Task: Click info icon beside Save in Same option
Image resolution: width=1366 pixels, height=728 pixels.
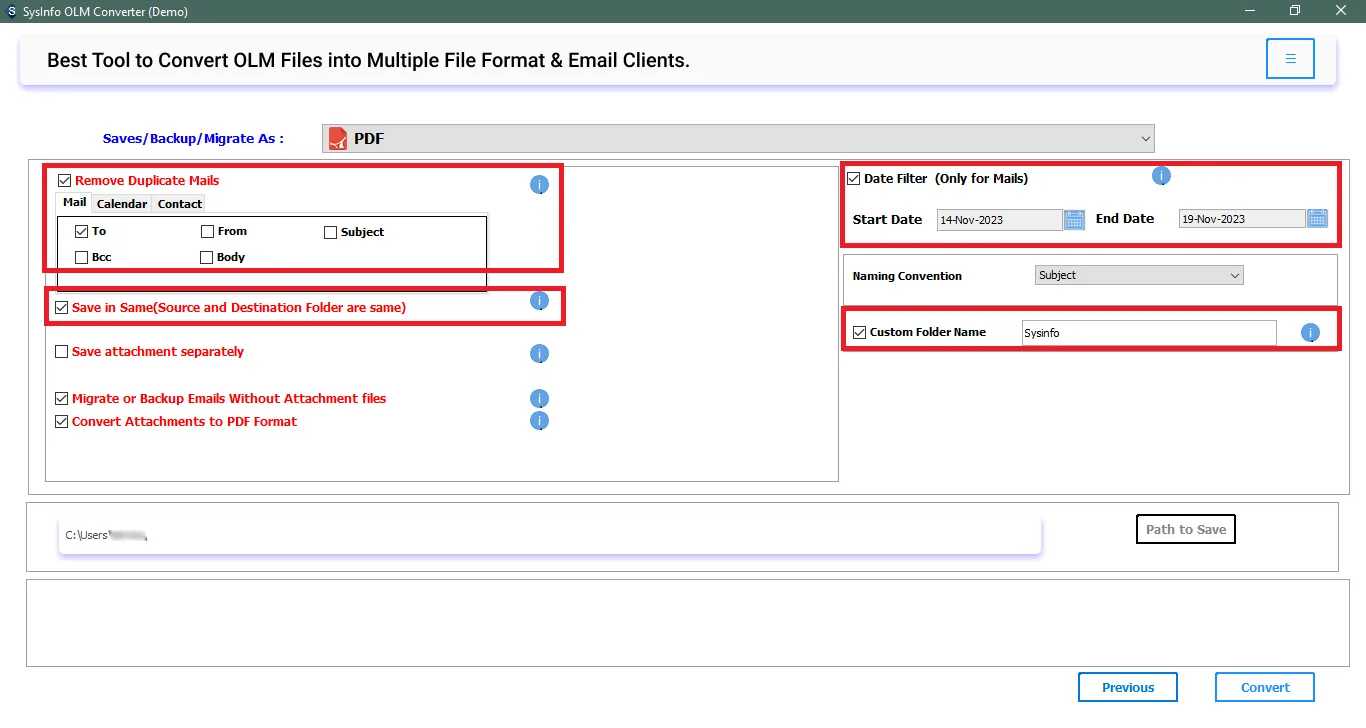Action: tap(539, 301)
